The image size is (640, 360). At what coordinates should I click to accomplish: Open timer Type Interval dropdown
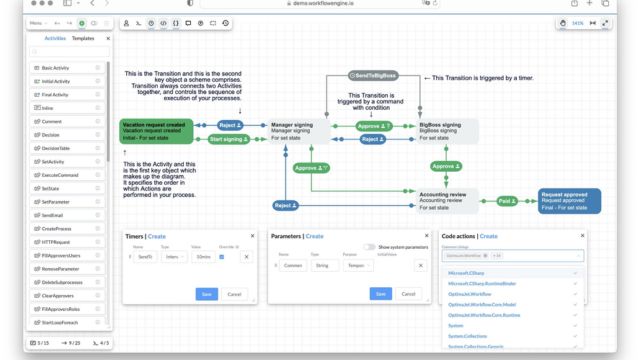175,257
